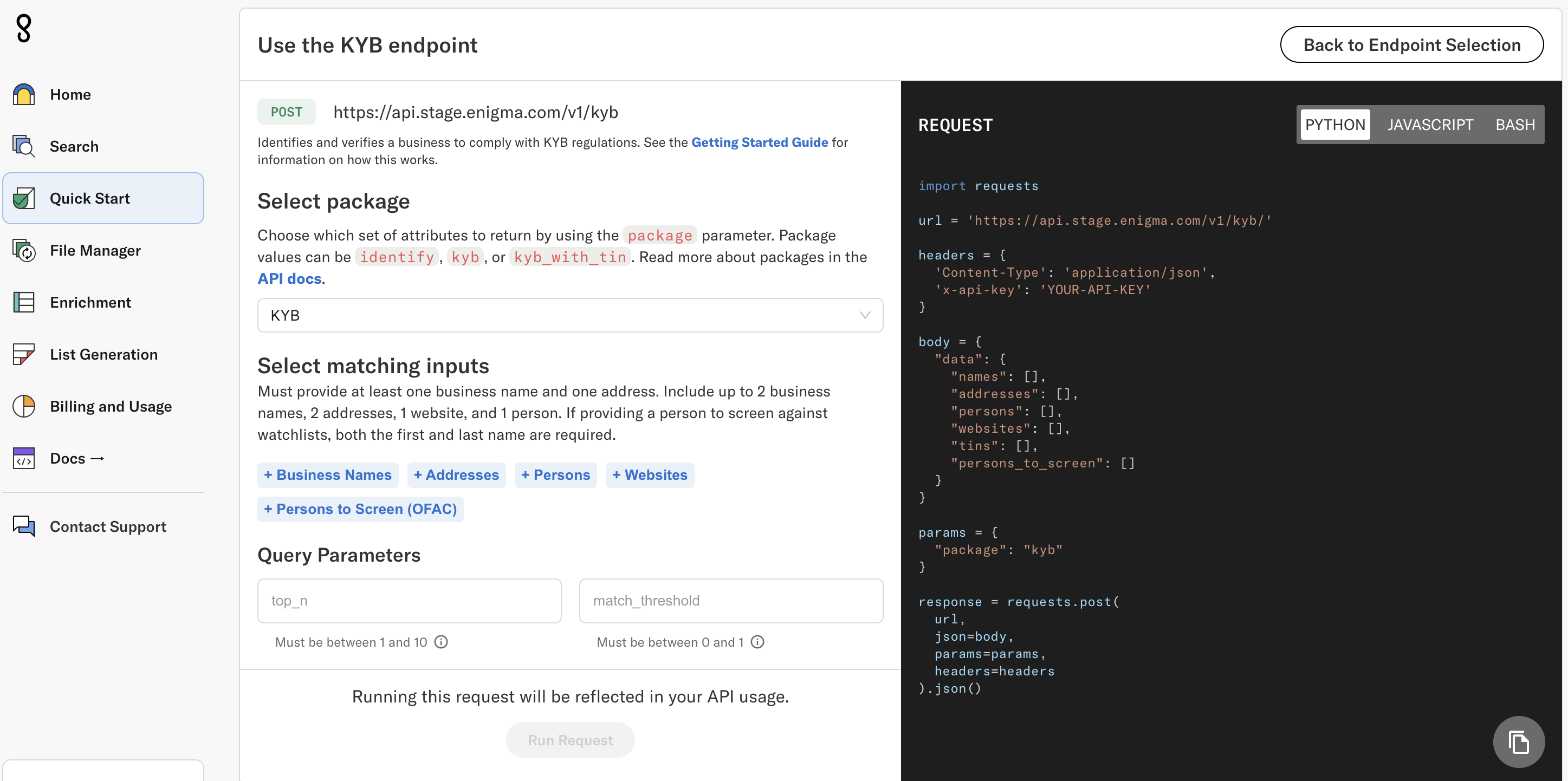This screenshot has height=781, width=1568.
Task: Open the Enrichment section icon
Action: [x=24, y=302]
